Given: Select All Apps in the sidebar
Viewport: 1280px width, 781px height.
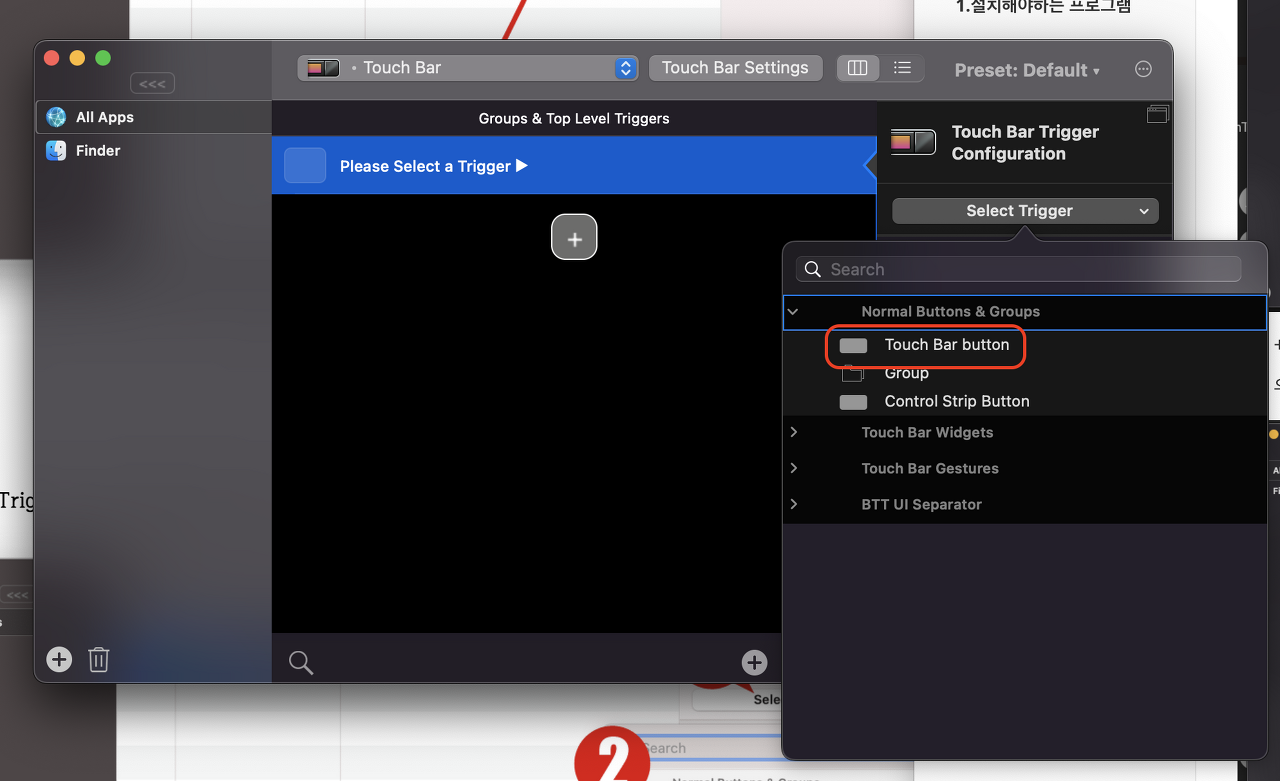Looking at the screenshot, I should (x=154, y=117).
